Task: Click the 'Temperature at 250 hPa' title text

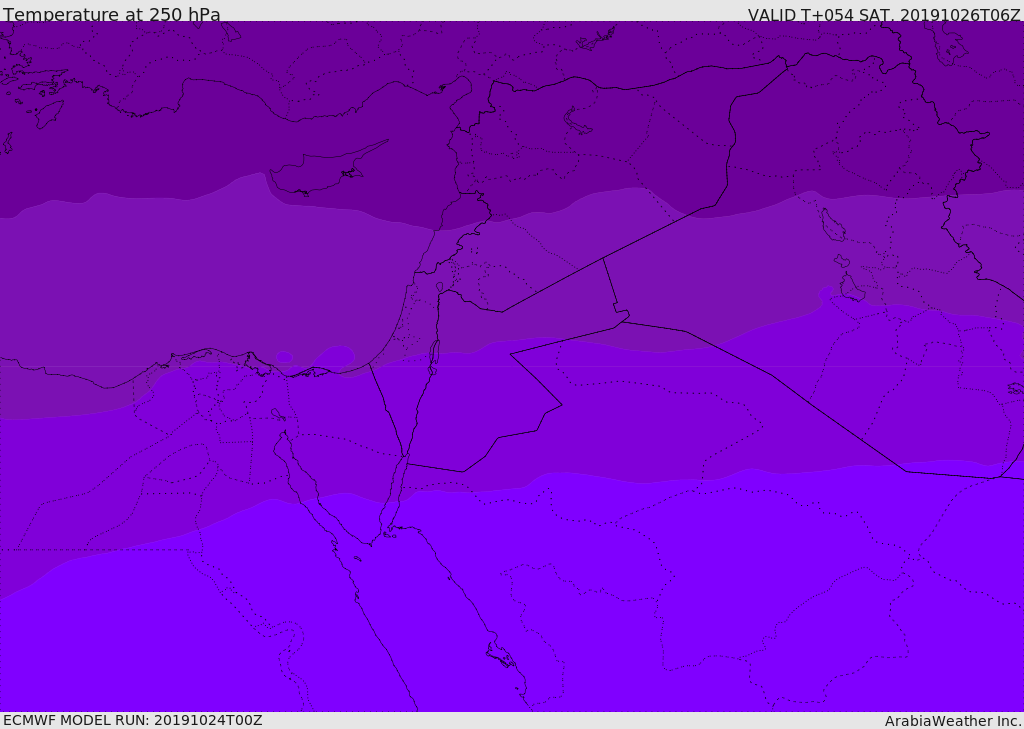Action: (112, 14)
